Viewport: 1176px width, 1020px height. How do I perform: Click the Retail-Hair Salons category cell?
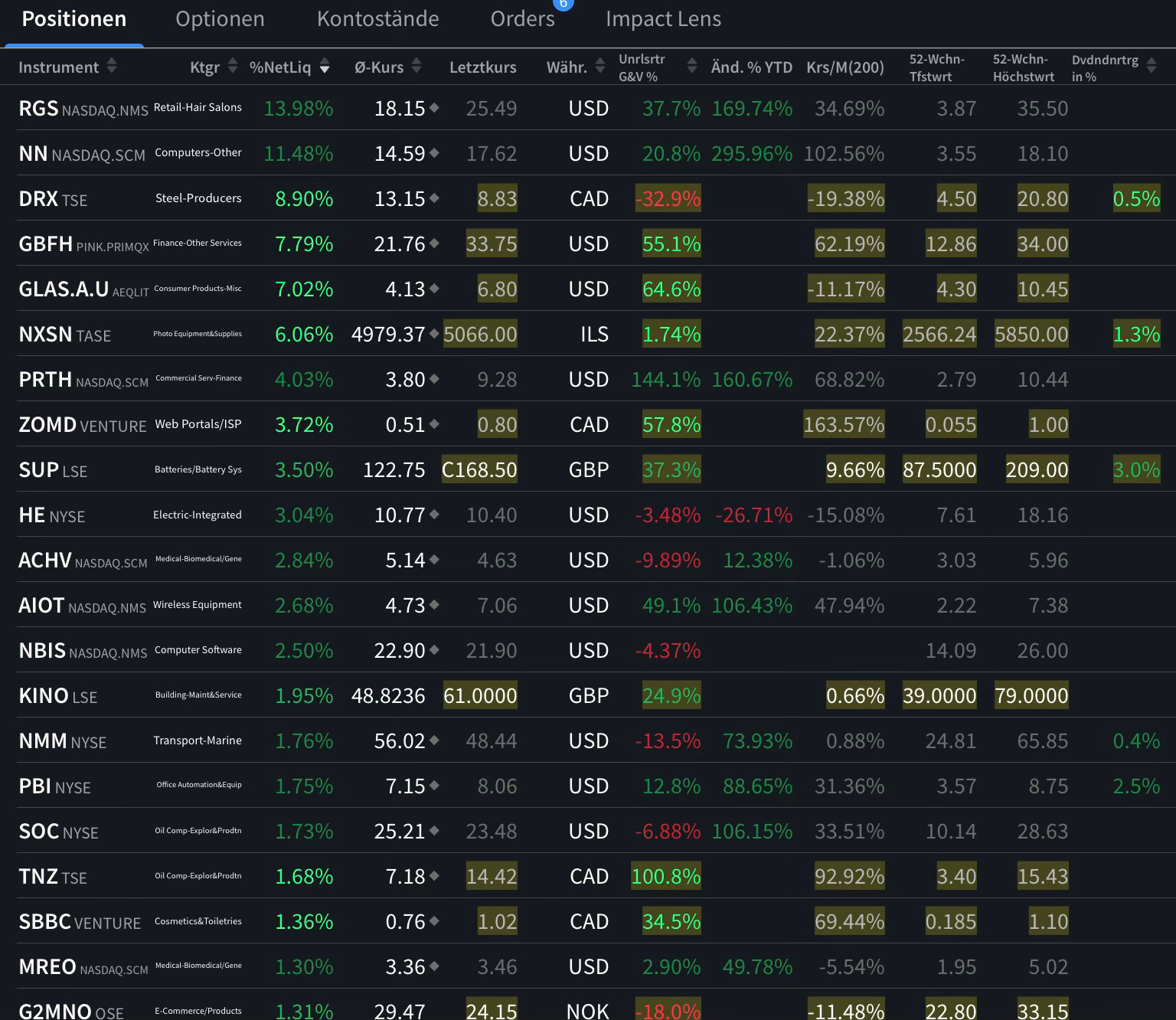click(x=198, y=107)
